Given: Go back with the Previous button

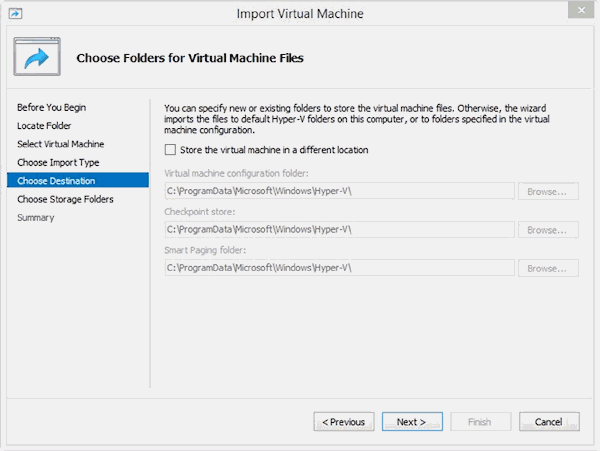Looking at the screenshot, I should click(x=345, y=421).
